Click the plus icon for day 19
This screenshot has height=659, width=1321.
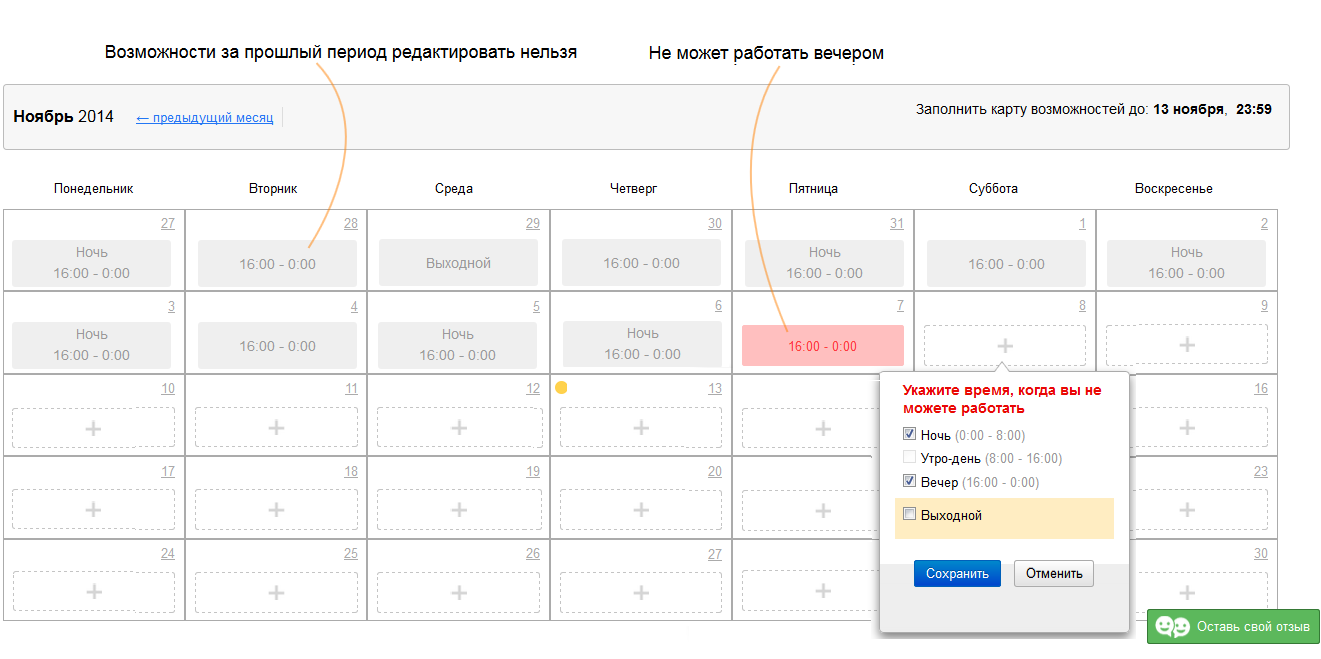(459, 510)
